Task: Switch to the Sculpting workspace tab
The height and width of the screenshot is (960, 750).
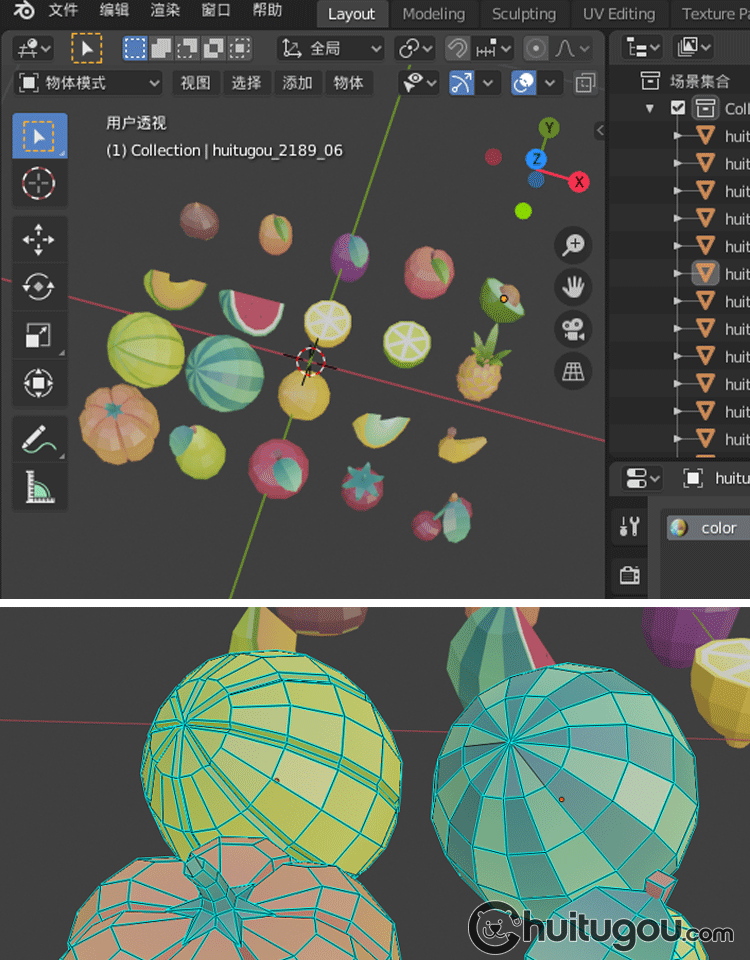Action: [523, 14]
